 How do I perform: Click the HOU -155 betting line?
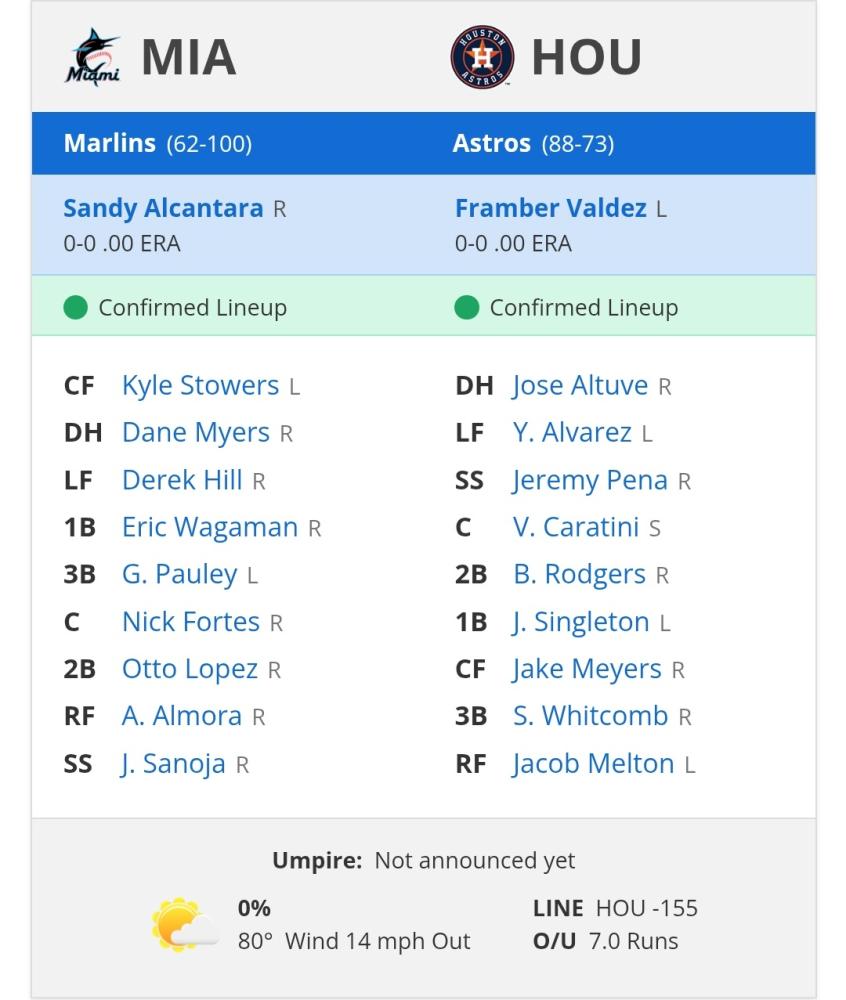pos(646,908)
